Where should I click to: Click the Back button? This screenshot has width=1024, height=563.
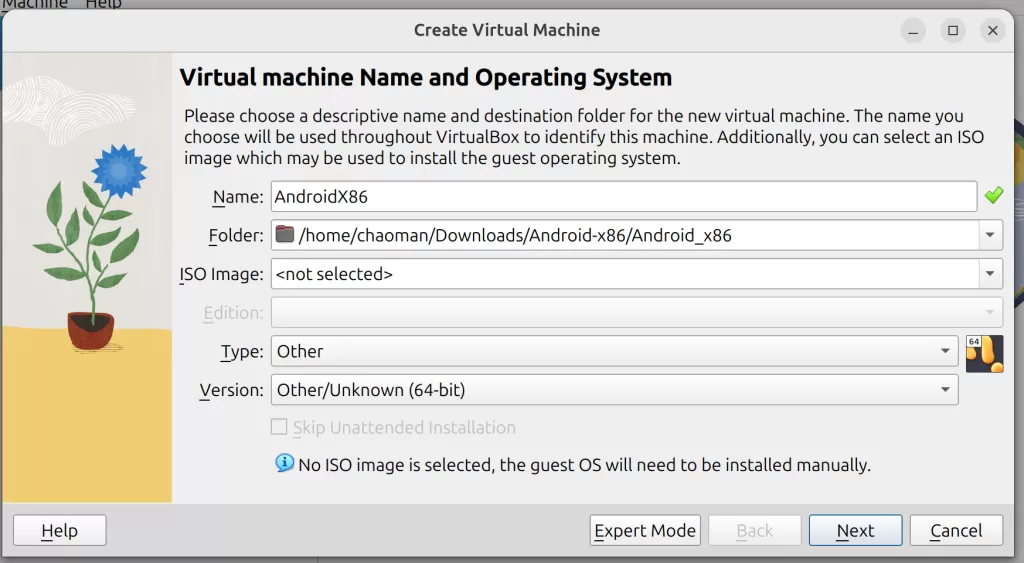coord(755,531)
